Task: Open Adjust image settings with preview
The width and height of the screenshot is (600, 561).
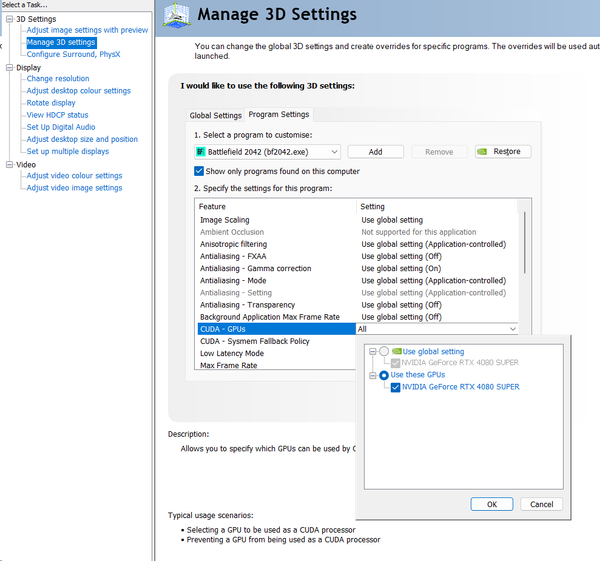Action: point(87,30)
